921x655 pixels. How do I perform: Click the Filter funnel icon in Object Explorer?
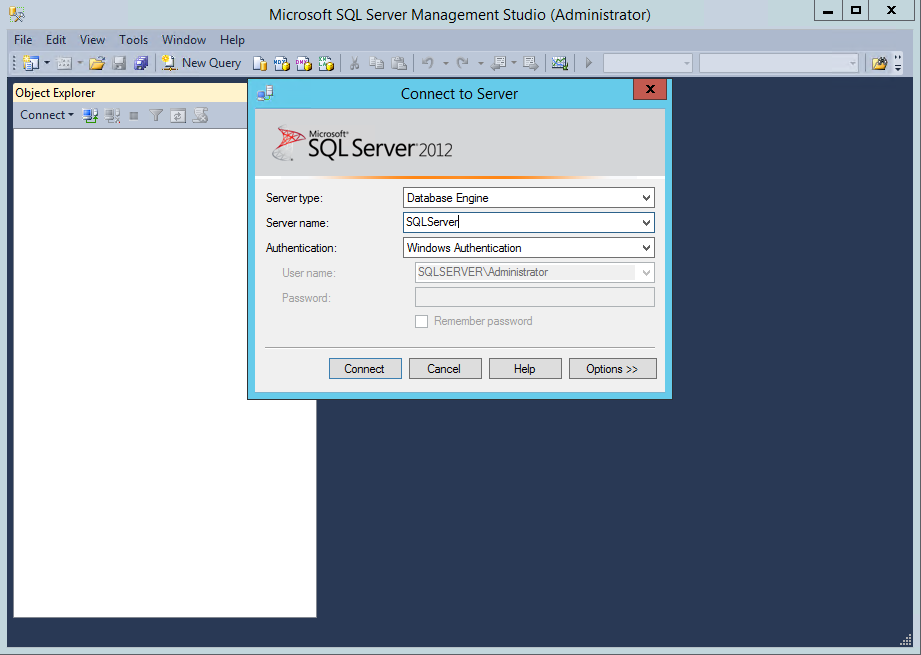point(156,116)
